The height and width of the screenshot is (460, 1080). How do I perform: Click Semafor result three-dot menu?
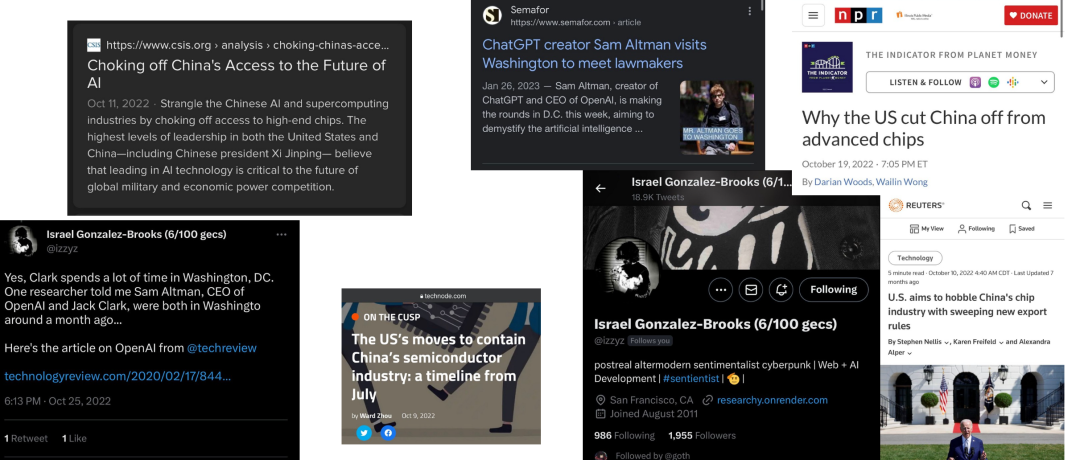749,11
